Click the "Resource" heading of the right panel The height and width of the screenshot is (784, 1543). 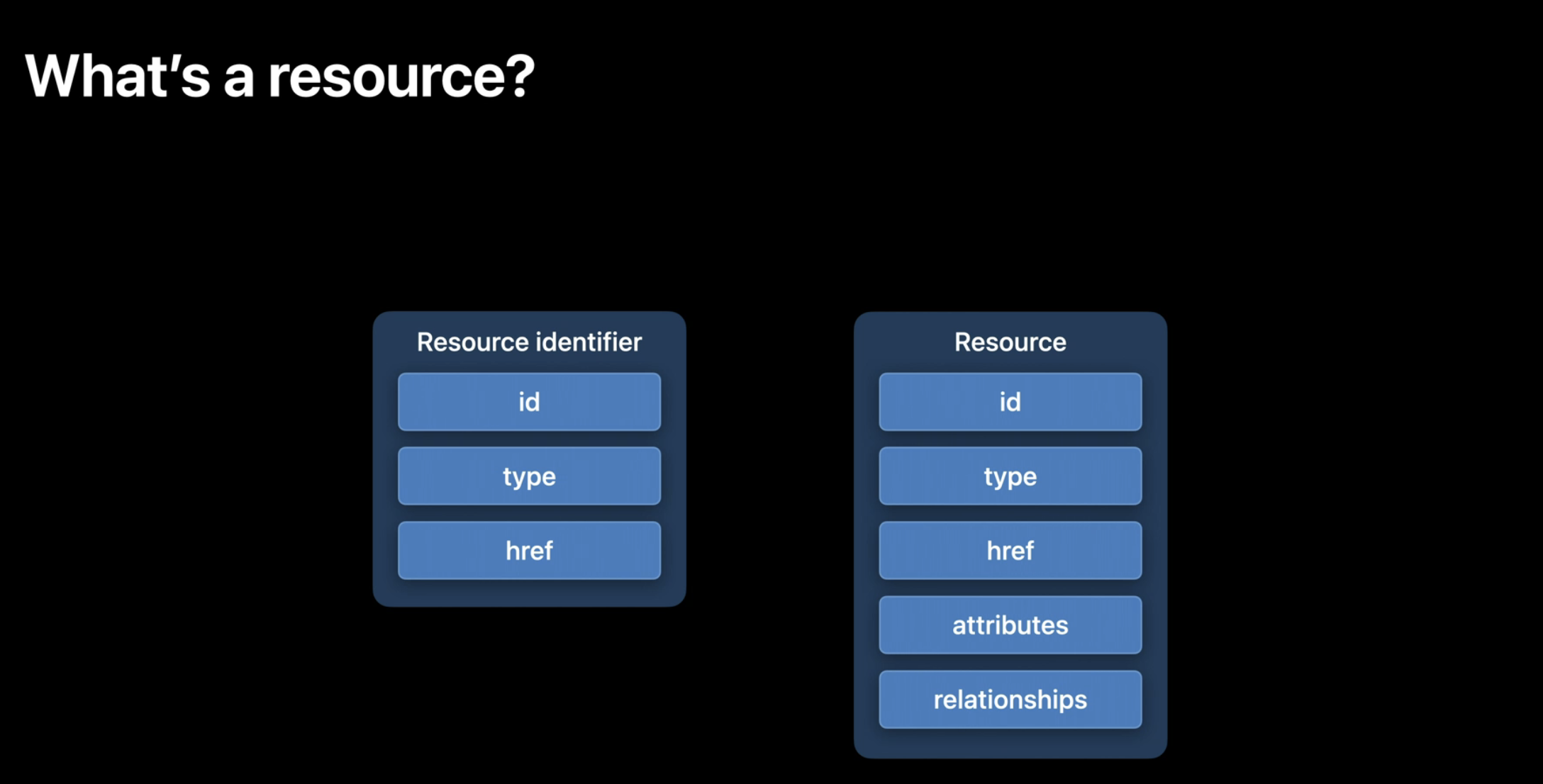[1010, 342]
